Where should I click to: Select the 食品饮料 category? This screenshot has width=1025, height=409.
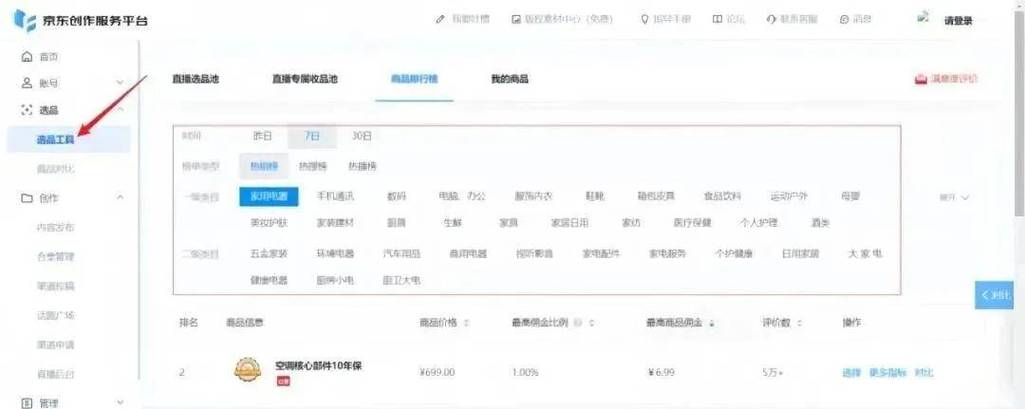point(722,197)
